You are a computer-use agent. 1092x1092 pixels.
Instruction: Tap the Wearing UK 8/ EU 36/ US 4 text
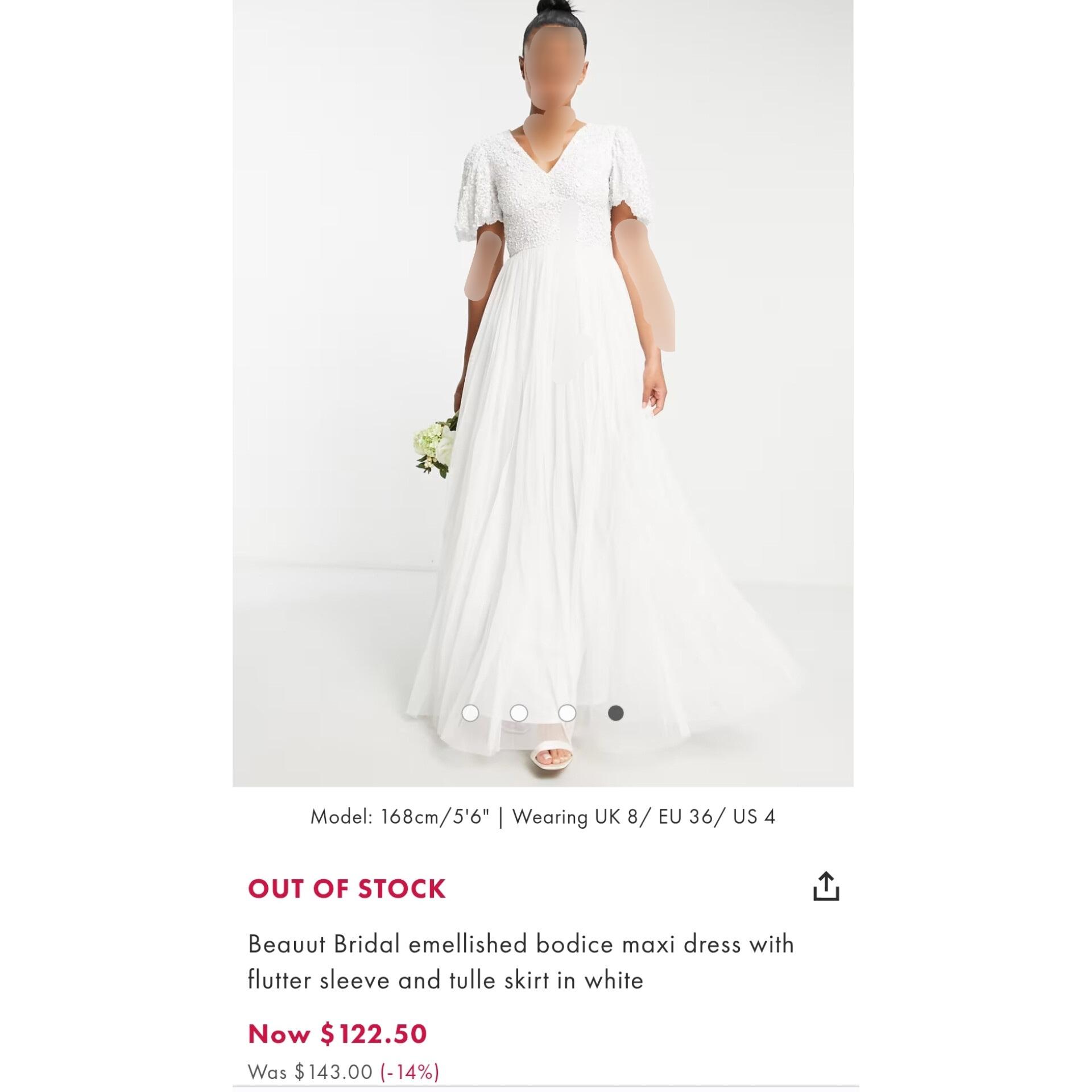tap(643, 817)
